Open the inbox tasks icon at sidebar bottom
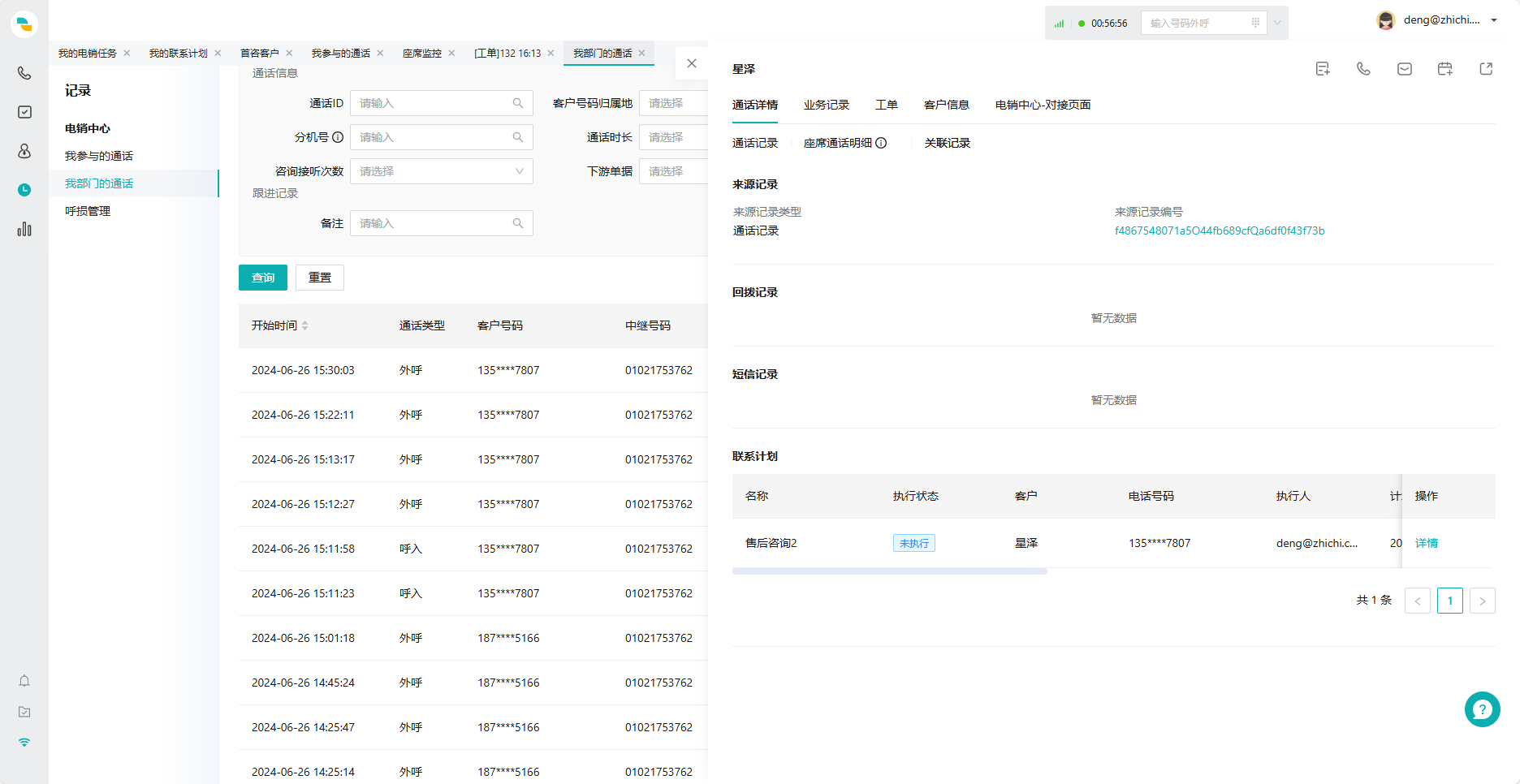This screenshot has width=1520, height=784. tap(24, 712)
